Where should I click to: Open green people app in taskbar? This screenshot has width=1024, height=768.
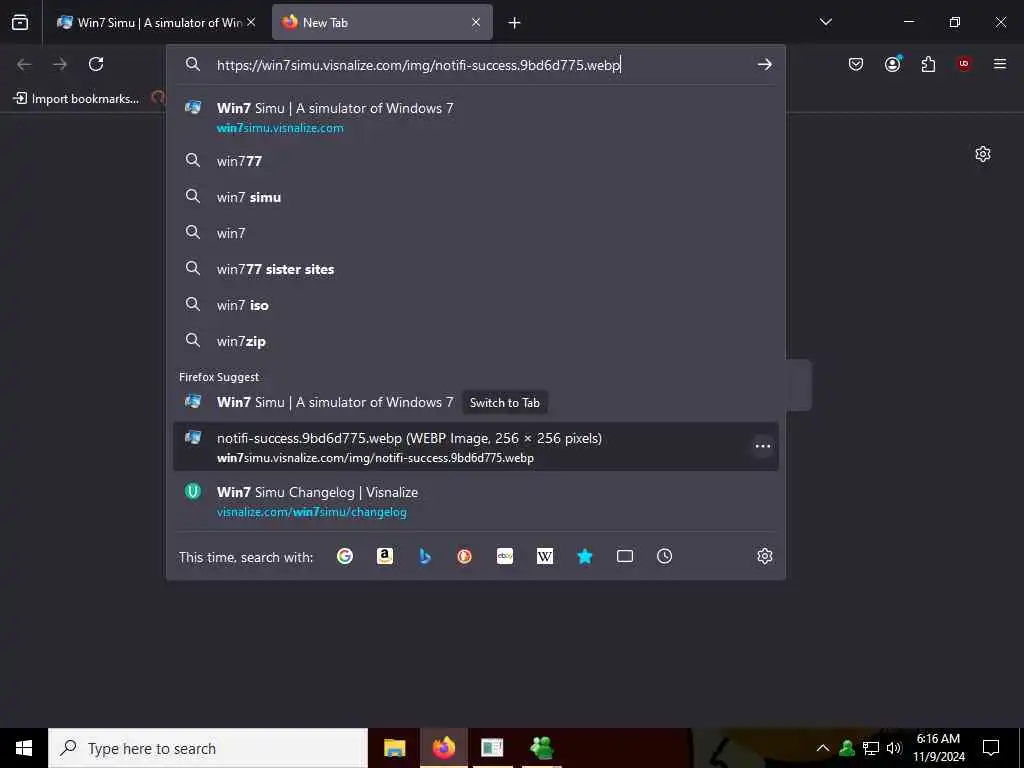[x=542, y=748]
